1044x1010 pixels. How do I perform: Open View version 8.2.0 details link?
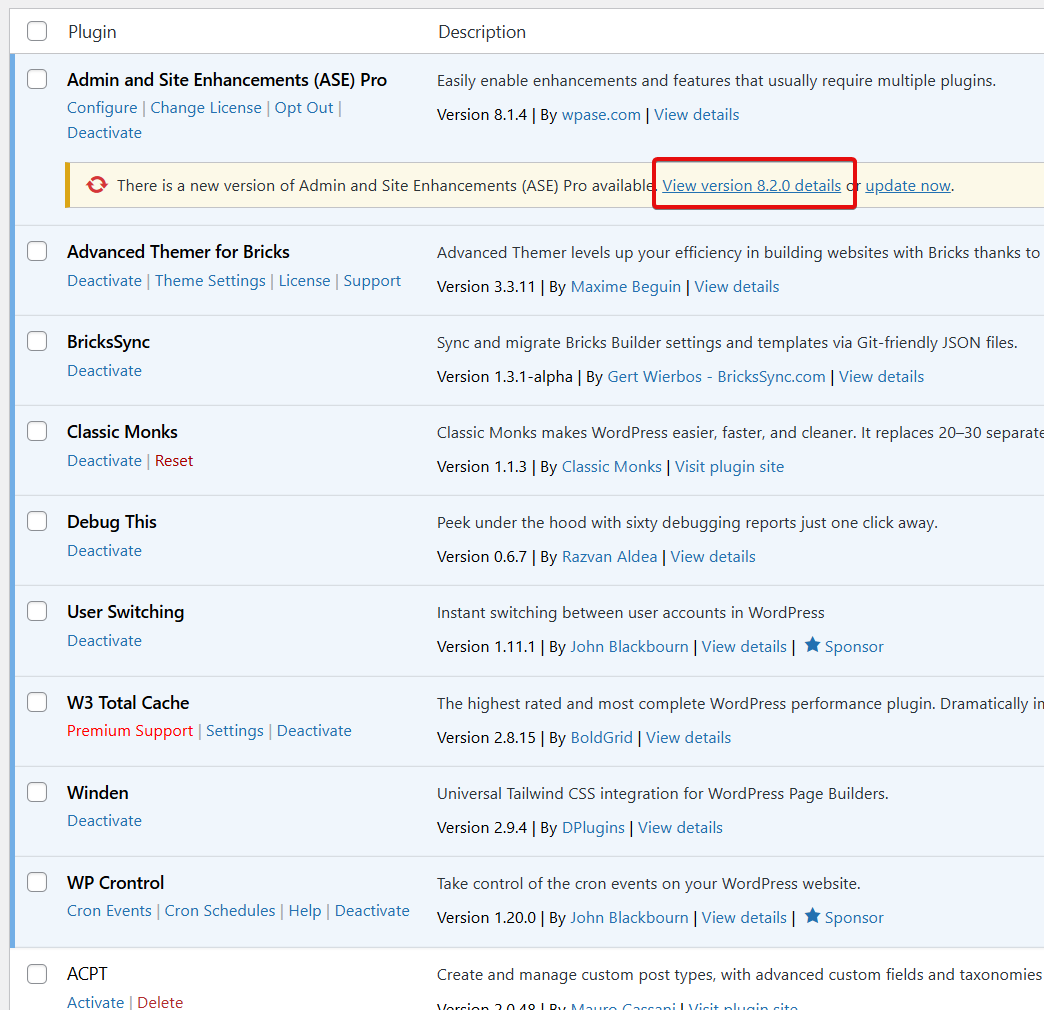coord(751,186)
